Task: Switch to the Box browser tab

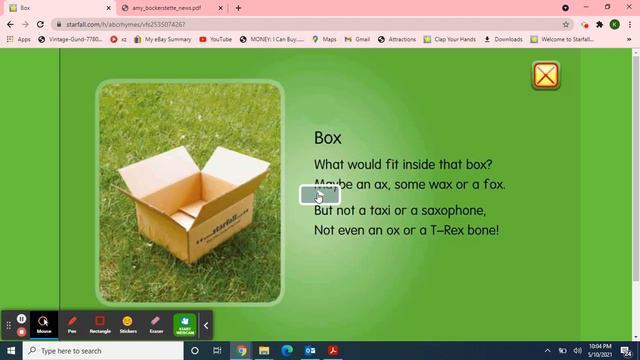Action: [x=57, y=8]
